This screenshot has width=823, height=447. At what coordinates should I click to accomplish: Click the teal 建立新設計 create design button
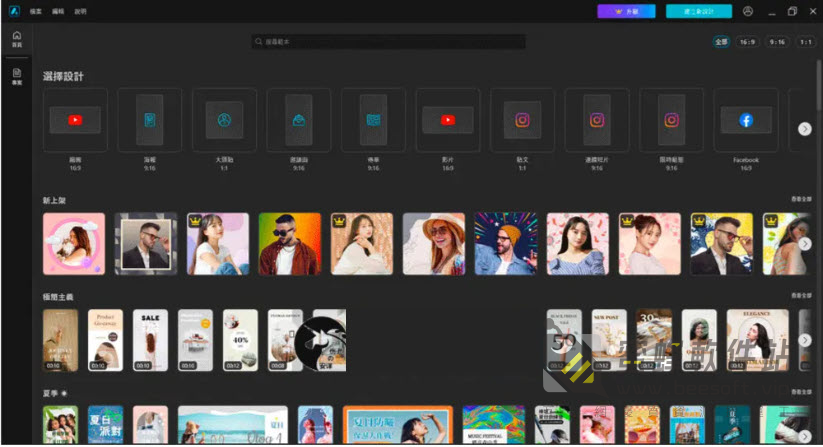coord(699,11)
